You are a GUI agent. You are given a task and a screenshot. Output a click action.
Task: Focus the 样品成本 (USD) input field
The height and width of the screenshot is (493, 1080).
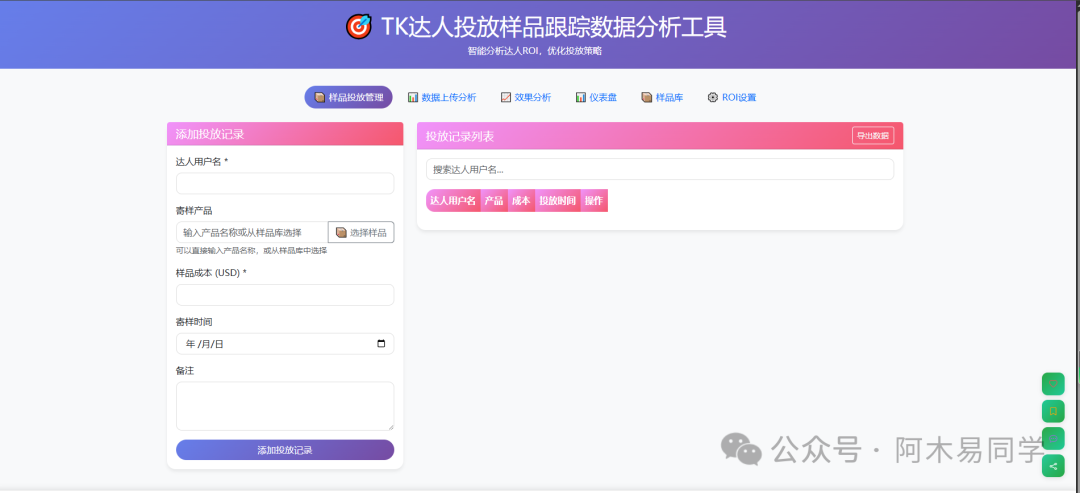(285, 295)
